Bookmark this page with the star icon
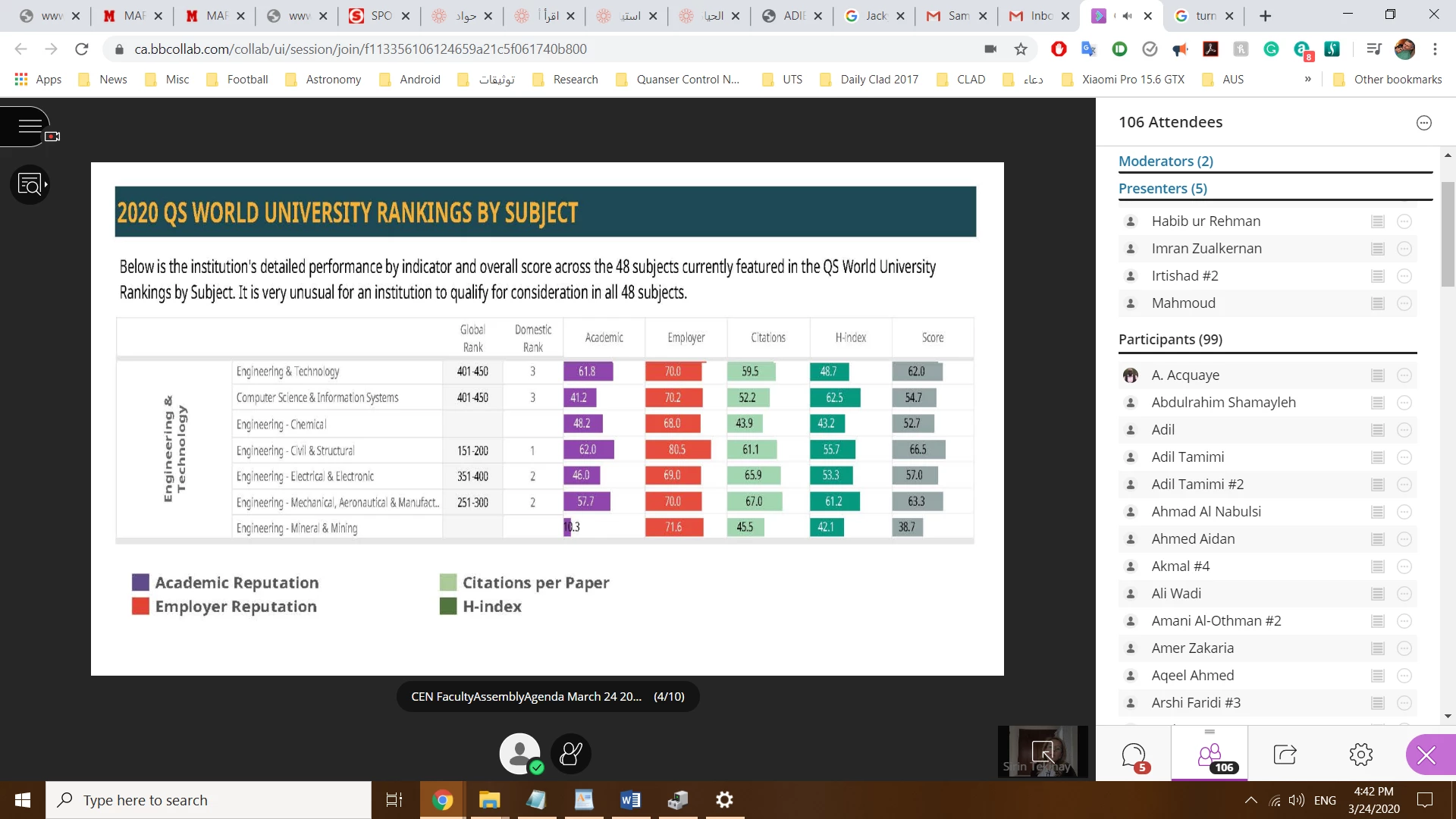1456x819 pixels. click(1021, 49)
